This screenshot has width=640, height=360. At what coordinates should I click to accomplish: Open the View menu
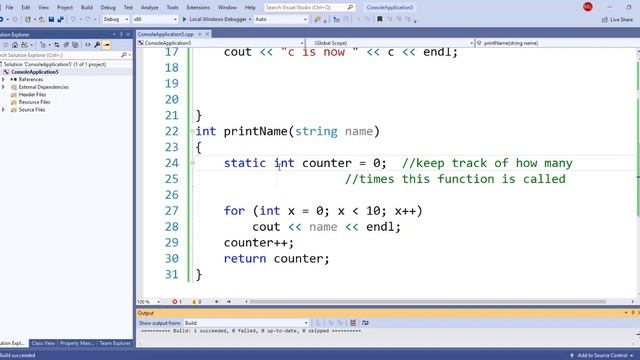(x=43, y=7)
